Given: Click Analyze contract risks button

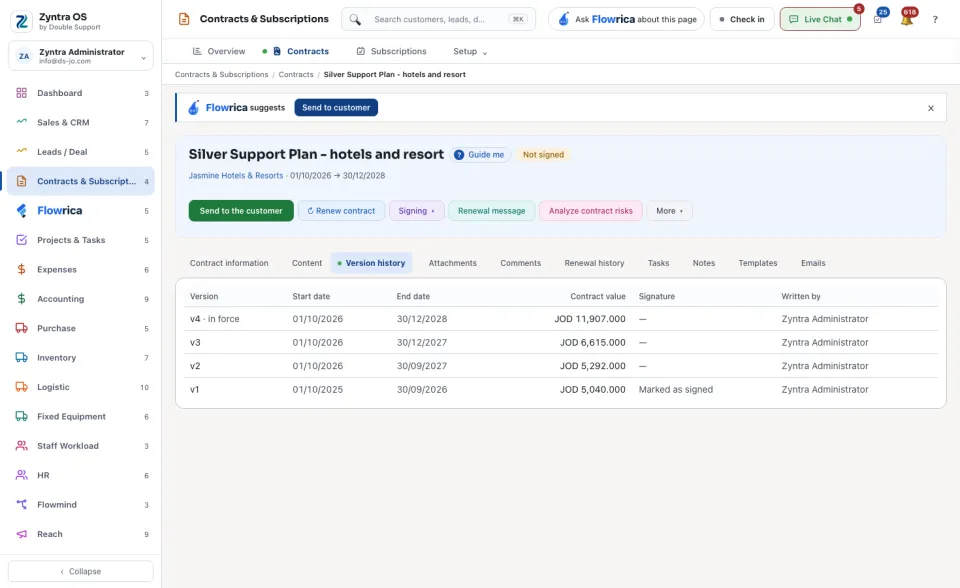Looking at the screenshot, I should 591,211.
